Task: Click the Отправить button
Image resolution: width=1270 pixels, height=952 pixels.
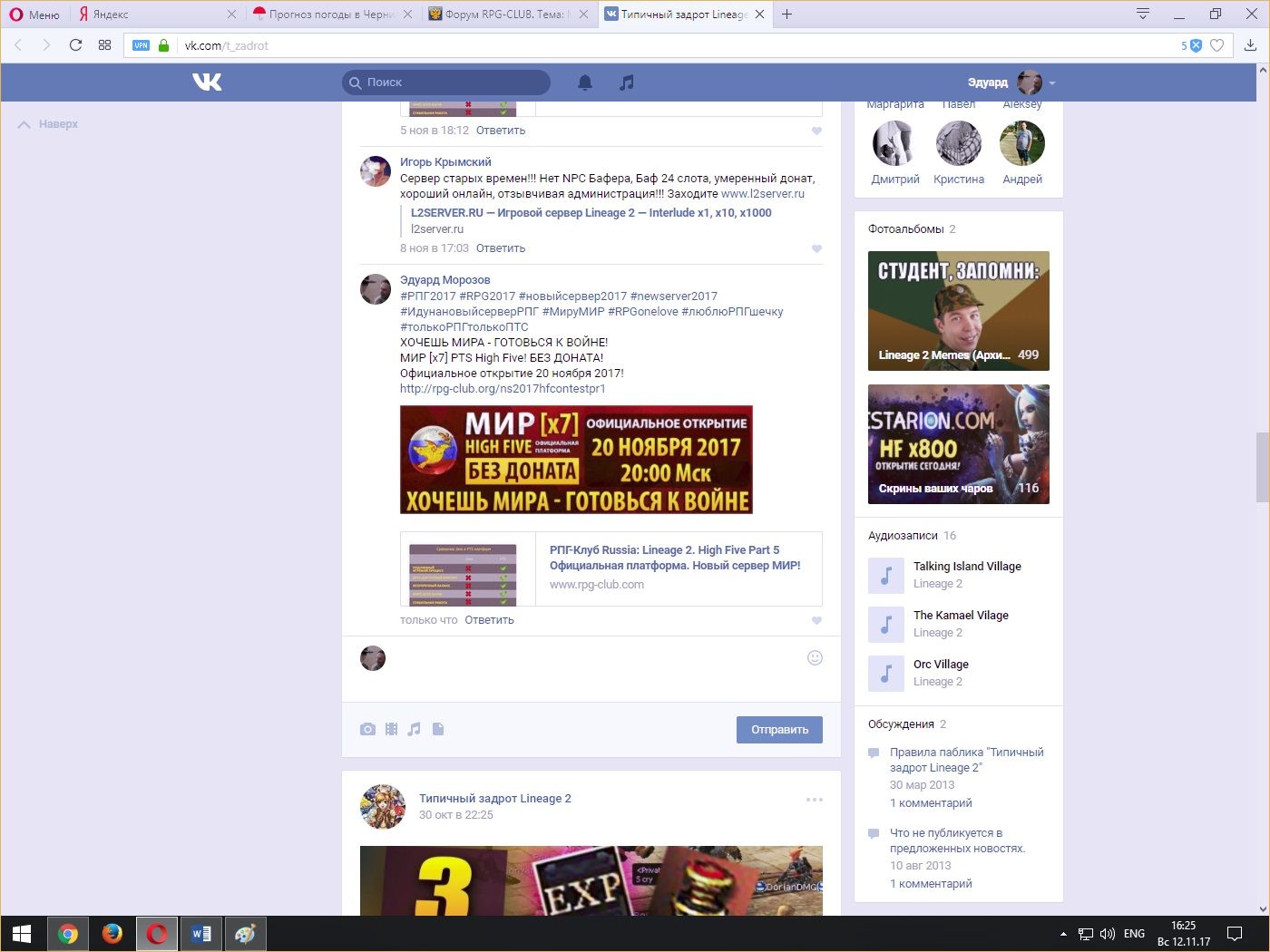Action: 779,730
